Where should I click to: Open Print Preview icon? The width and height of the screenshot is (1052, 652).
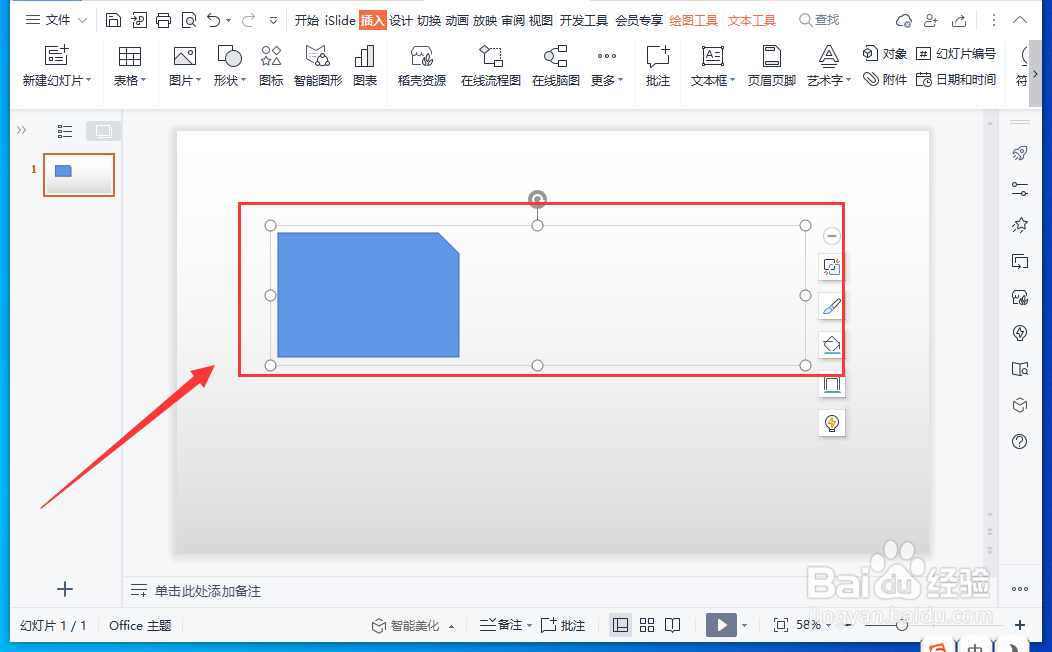coord(189,20)
